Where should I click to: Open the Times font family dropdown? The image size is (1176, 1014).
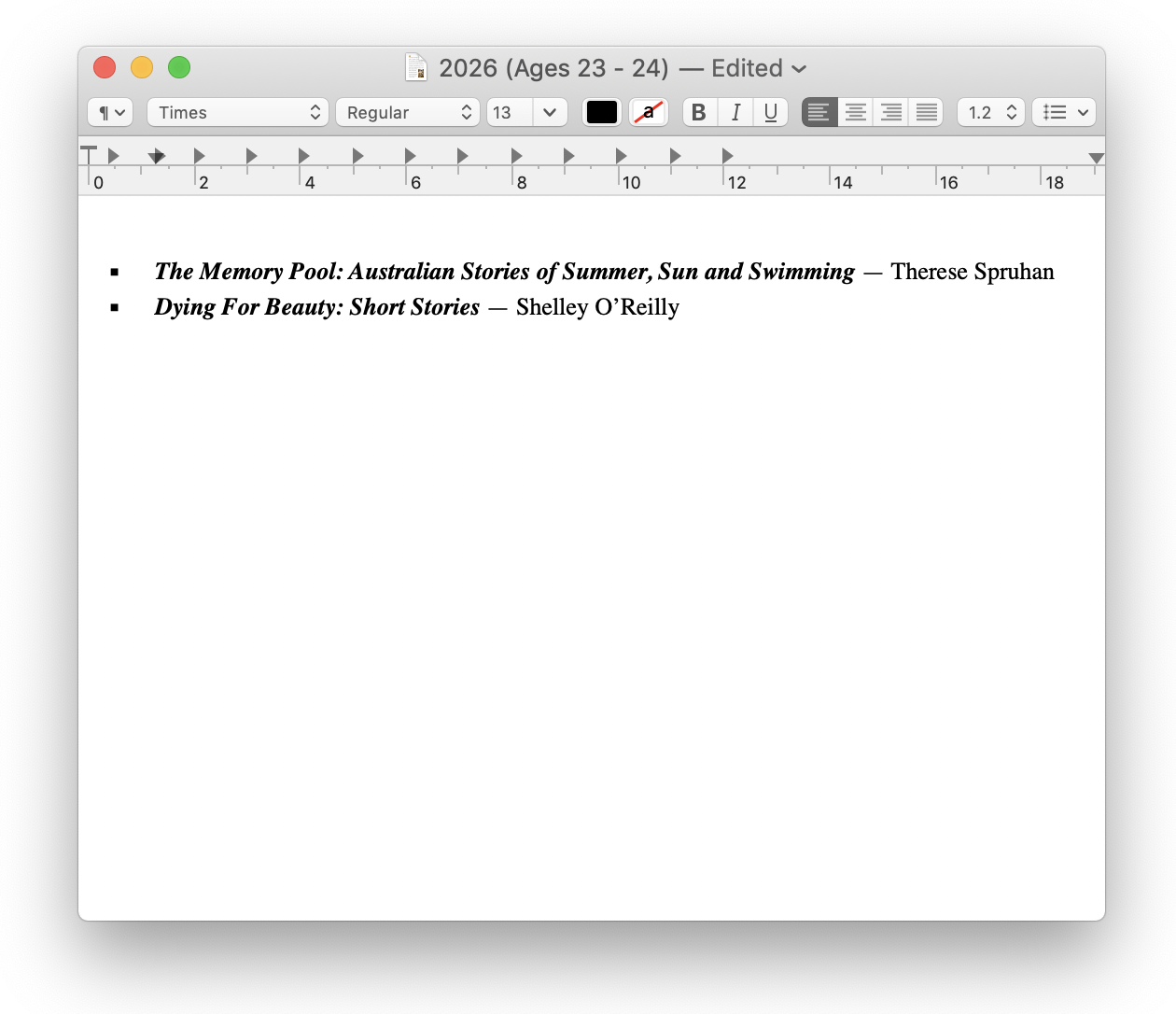(x=238, y=112)
